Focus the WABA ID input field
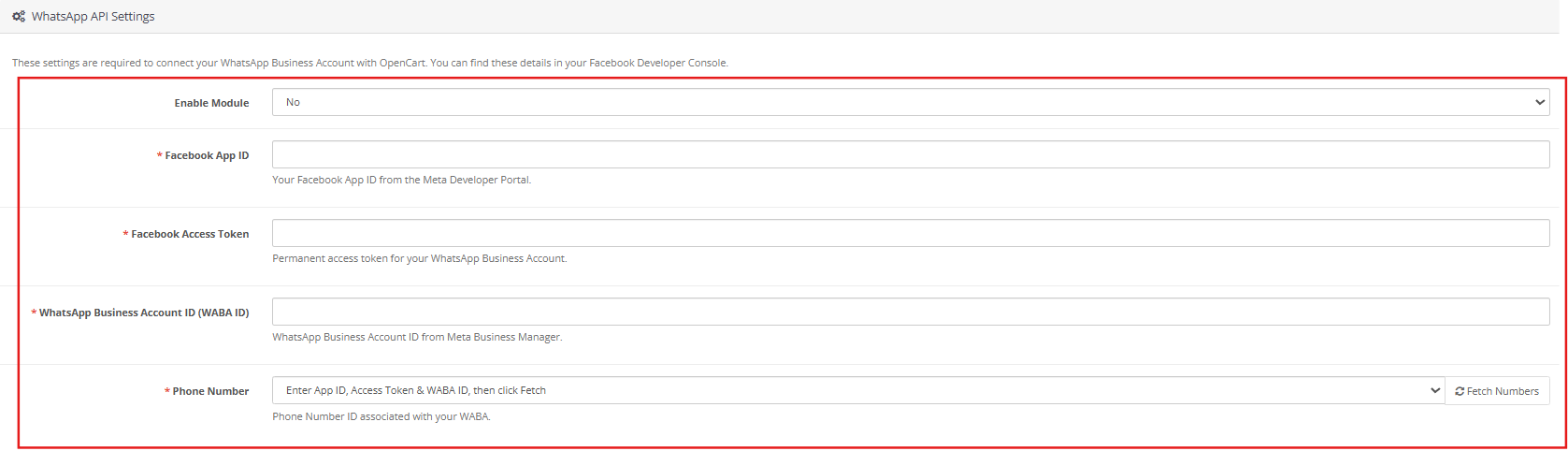This screenshot has width=1568, height=451. click(911, 312)
